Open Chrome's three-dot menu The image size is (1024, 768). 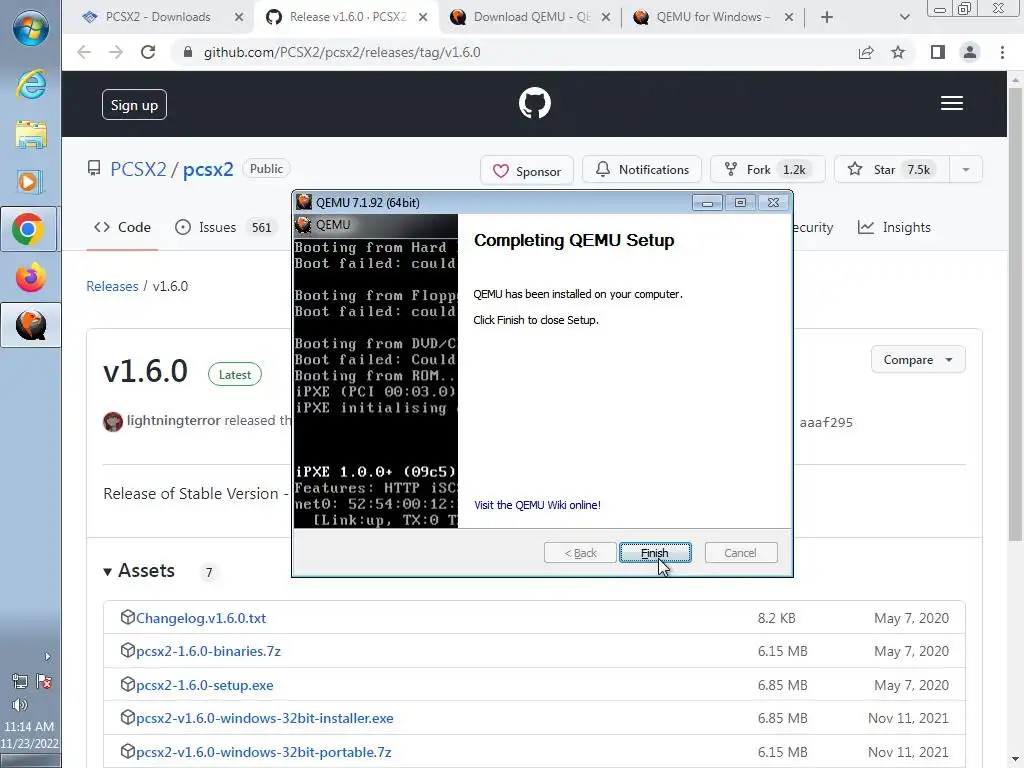coord(1002,52)
